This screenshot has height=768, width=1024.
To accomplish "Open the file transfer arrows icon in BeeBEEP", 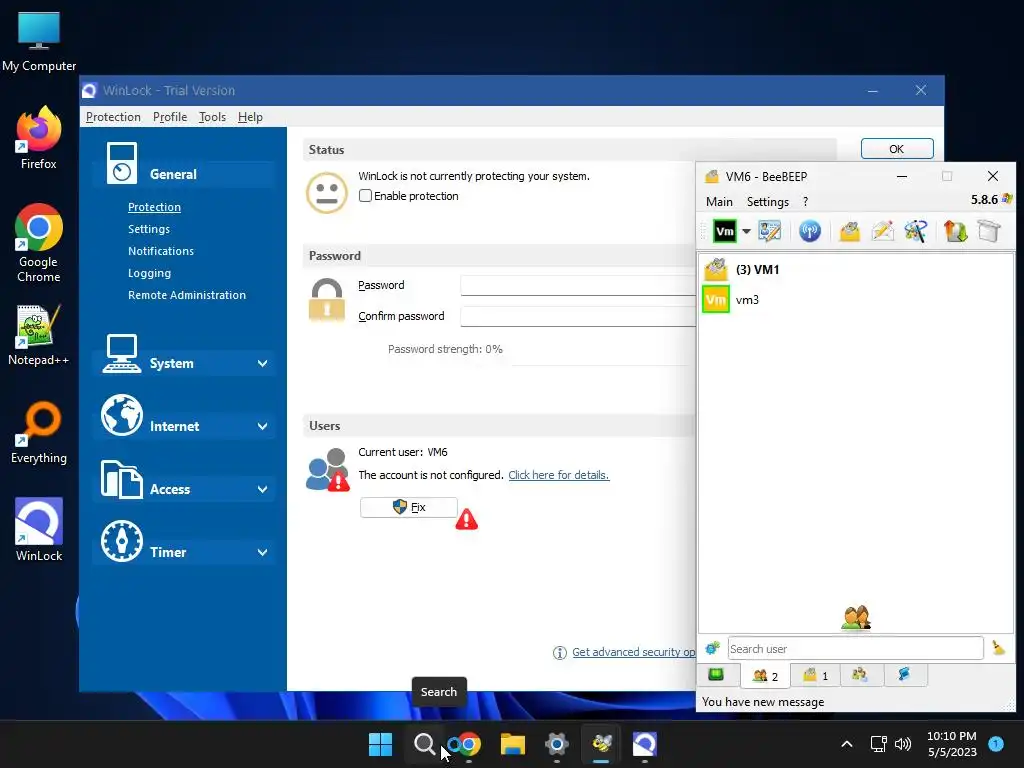I will (x=955, y=231).
